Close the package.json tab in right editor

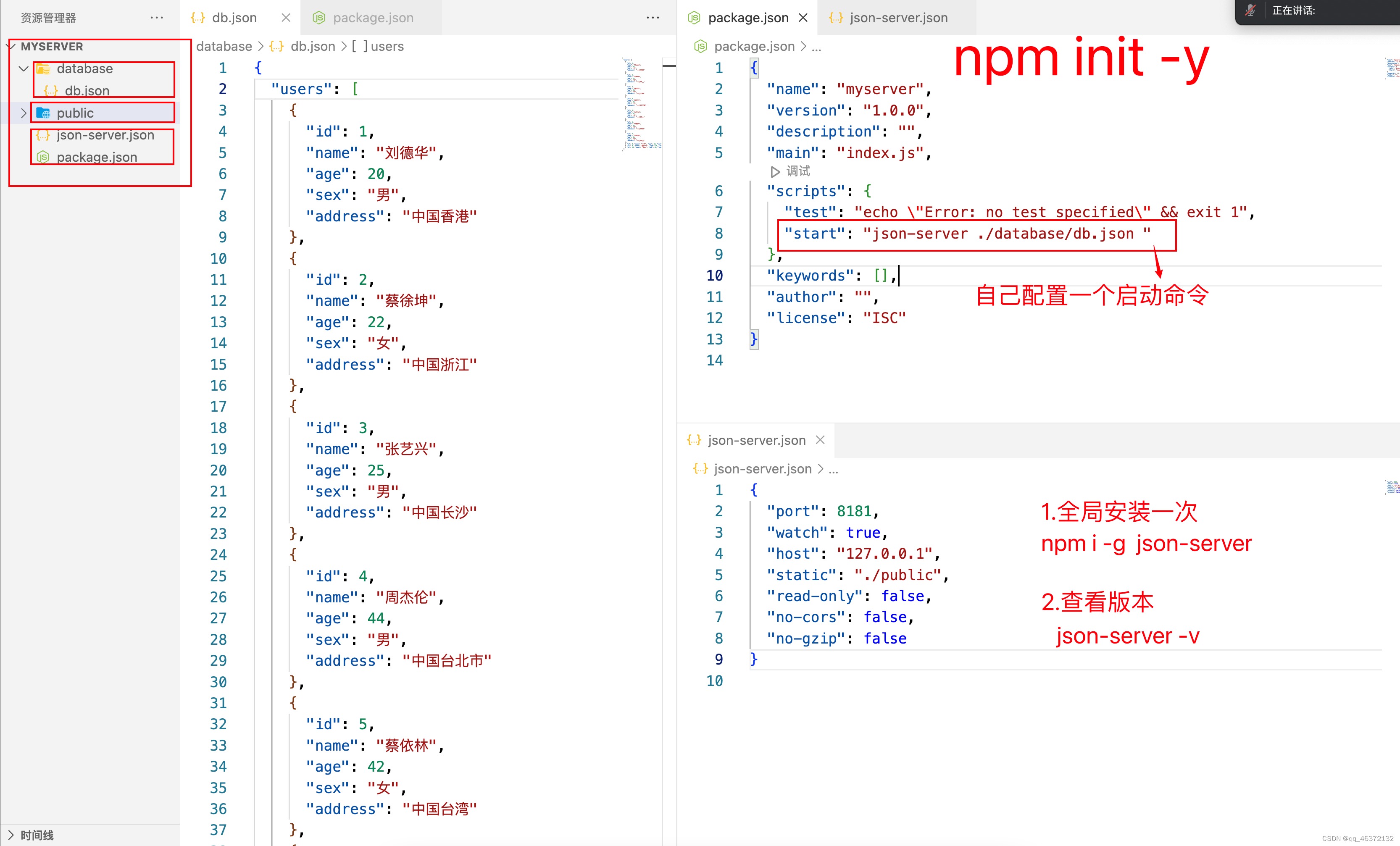point(803,18)
